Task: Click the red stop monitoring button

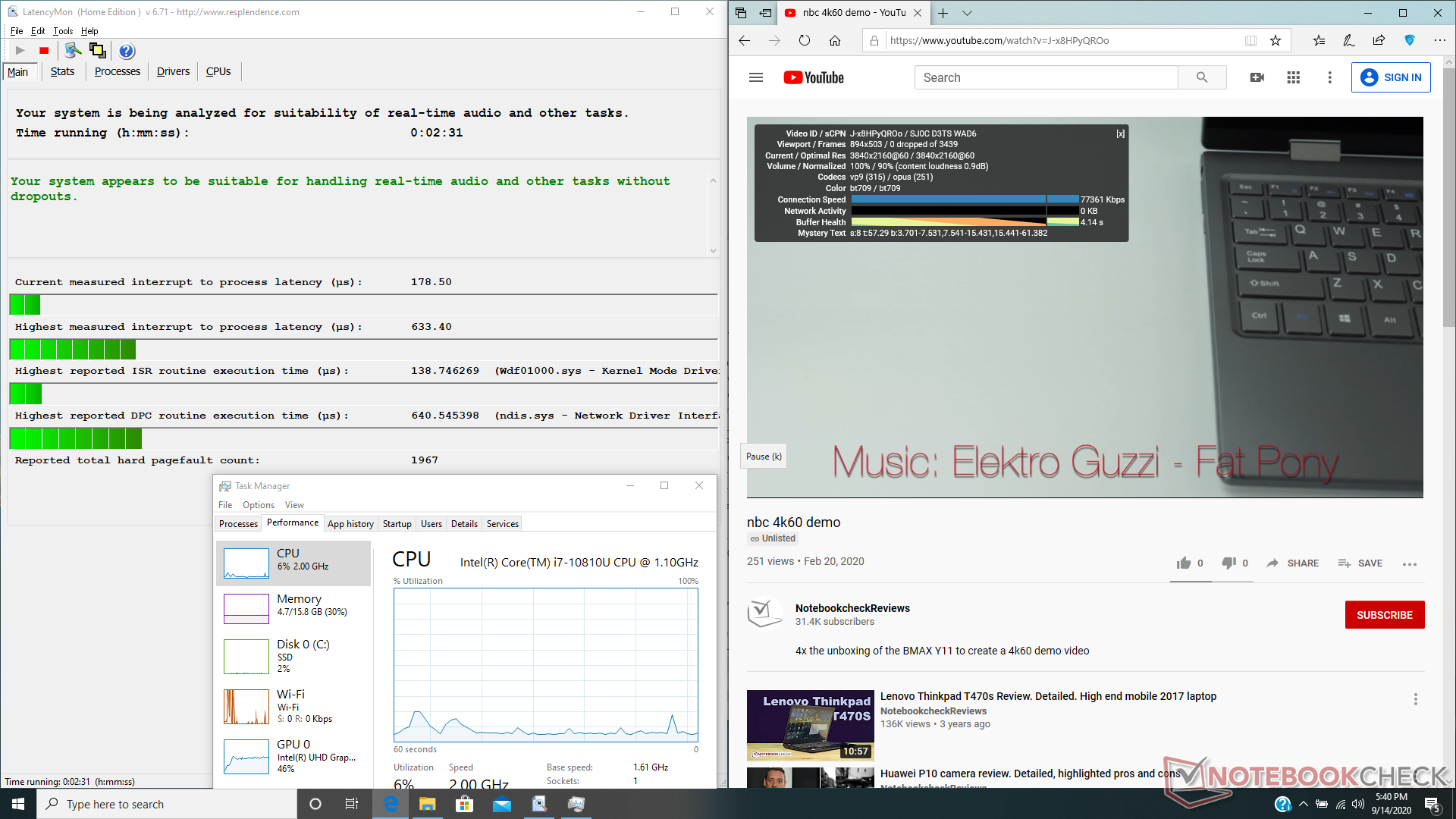Action: 44,51
